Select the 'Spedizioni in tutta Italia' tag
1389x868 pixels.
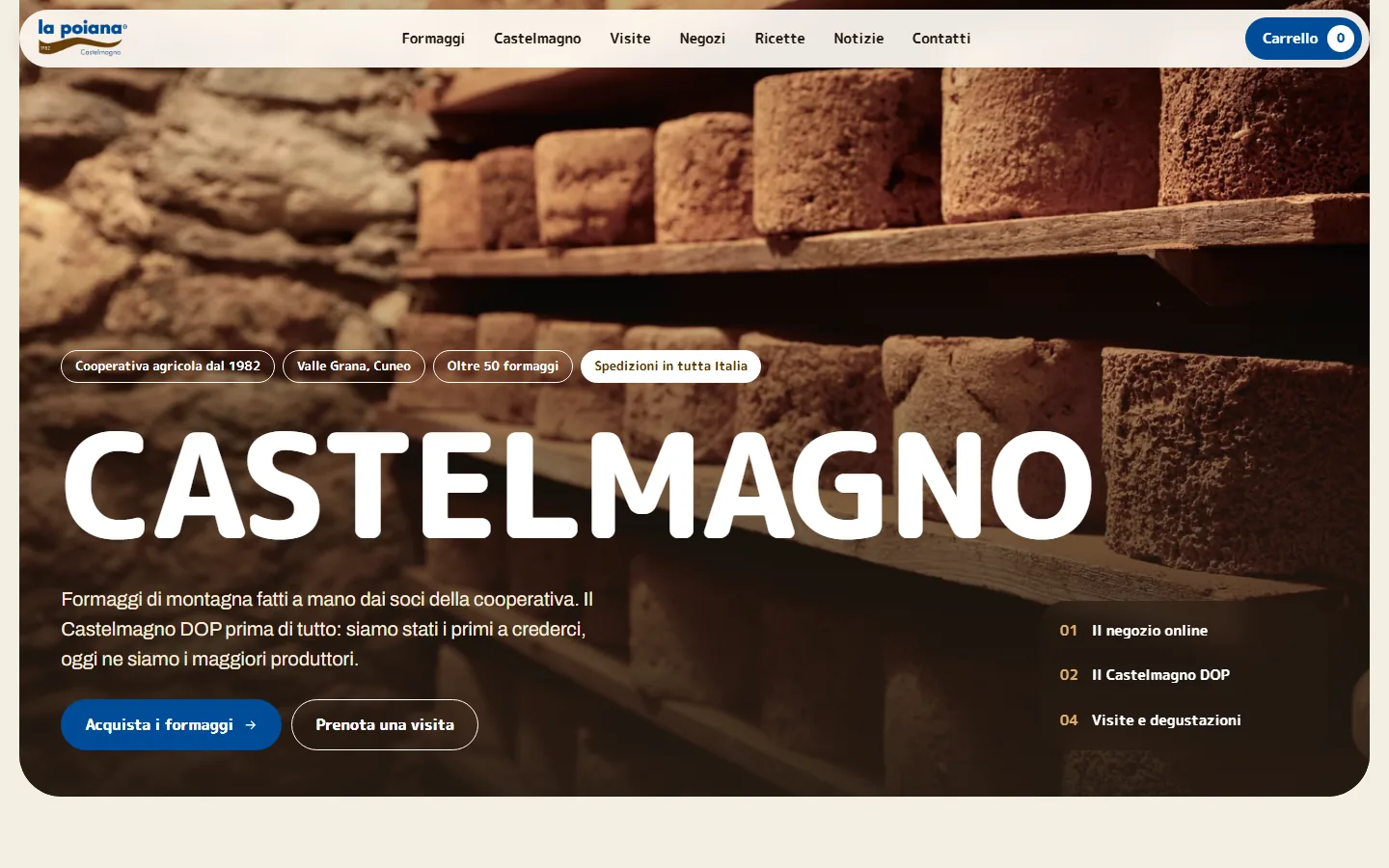click(670, 366)
